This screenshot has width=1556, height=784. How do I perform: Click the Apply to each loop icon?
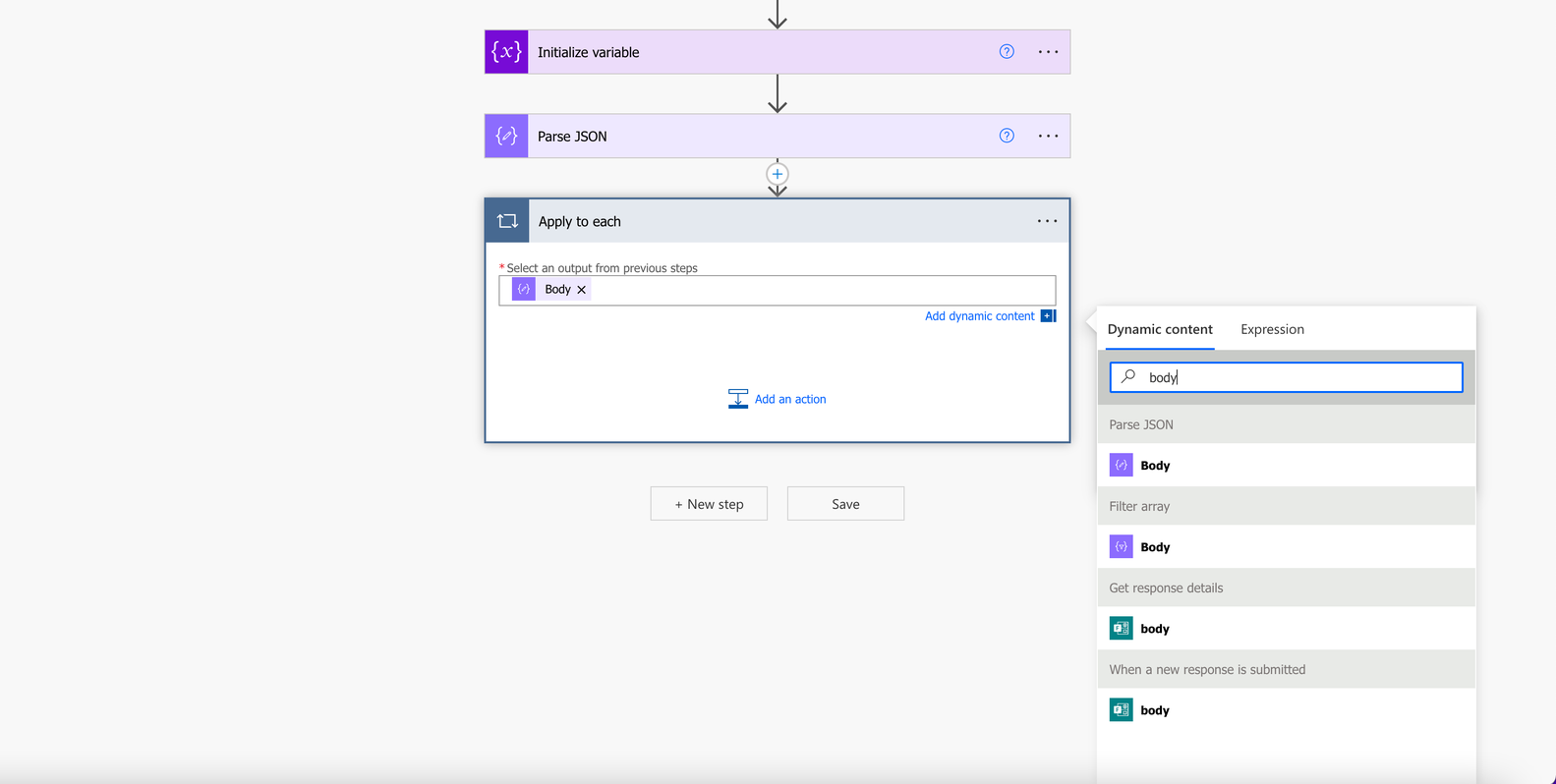(507, 221)
